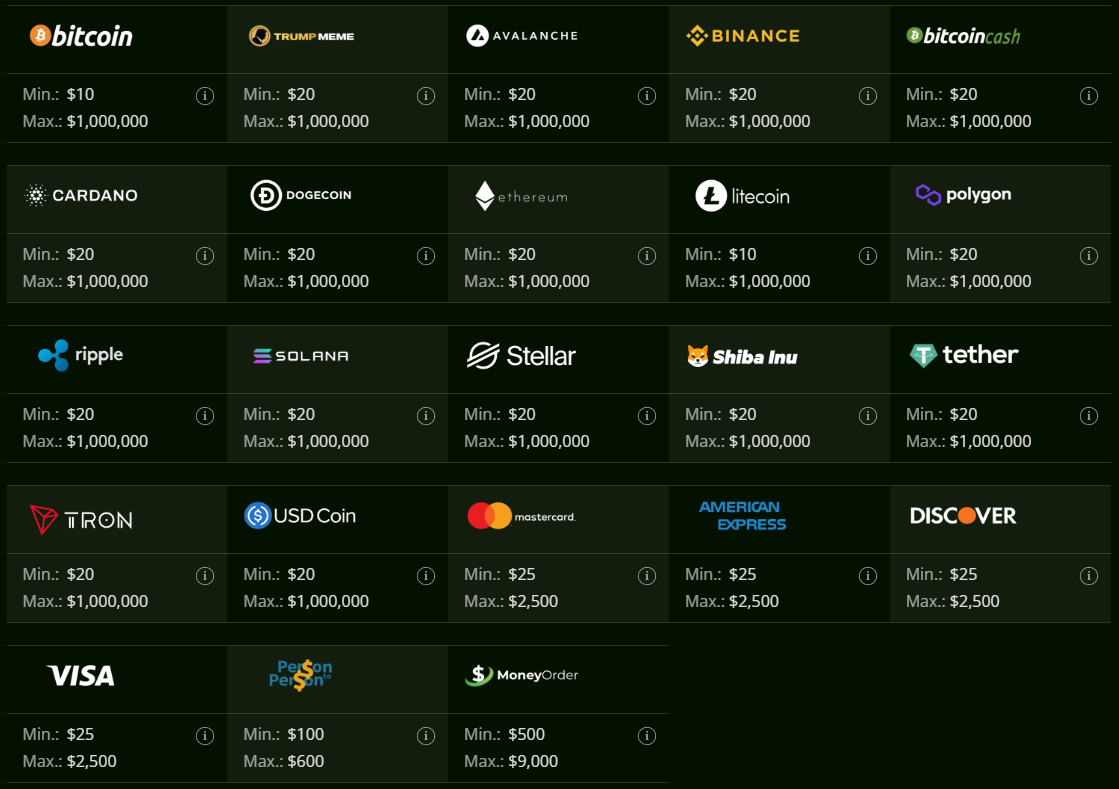Image resolution: width=1119 pixels, height=789 pixels.
Task: Select the Visa card option
Action: click(x=81, y=676)
